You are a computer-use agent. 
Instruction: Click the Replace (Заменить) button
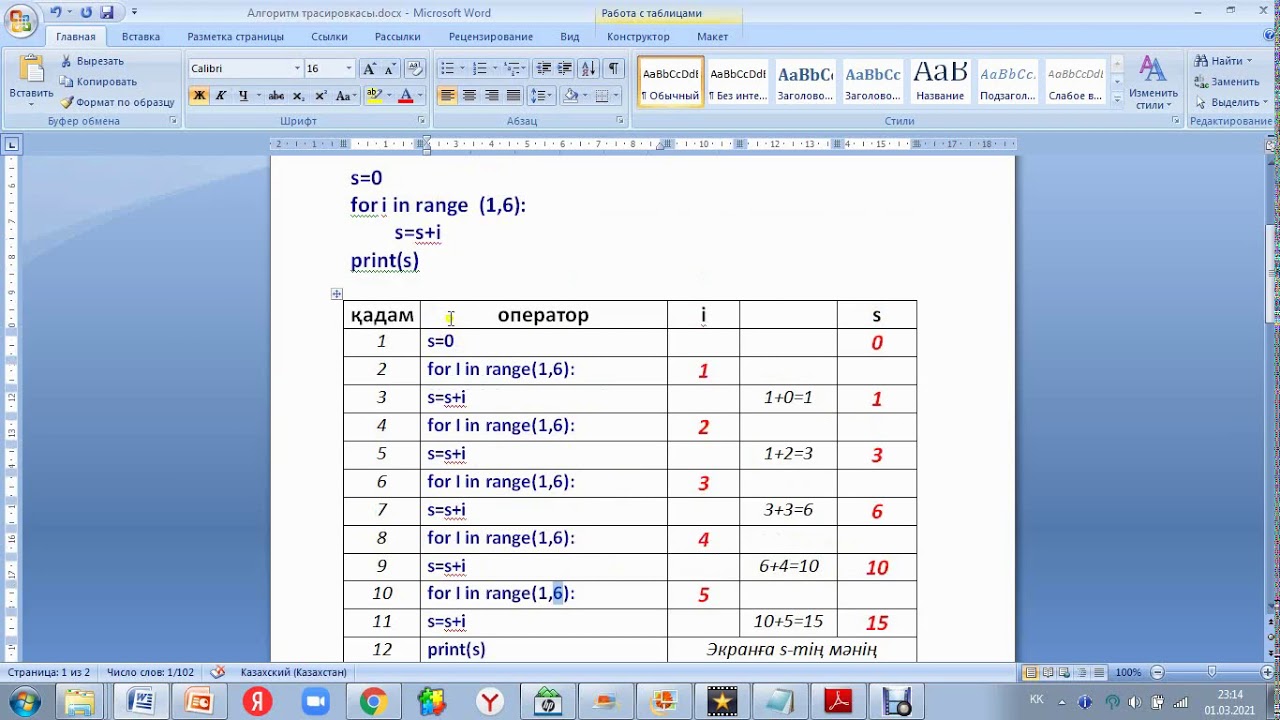click(1226, 81)
